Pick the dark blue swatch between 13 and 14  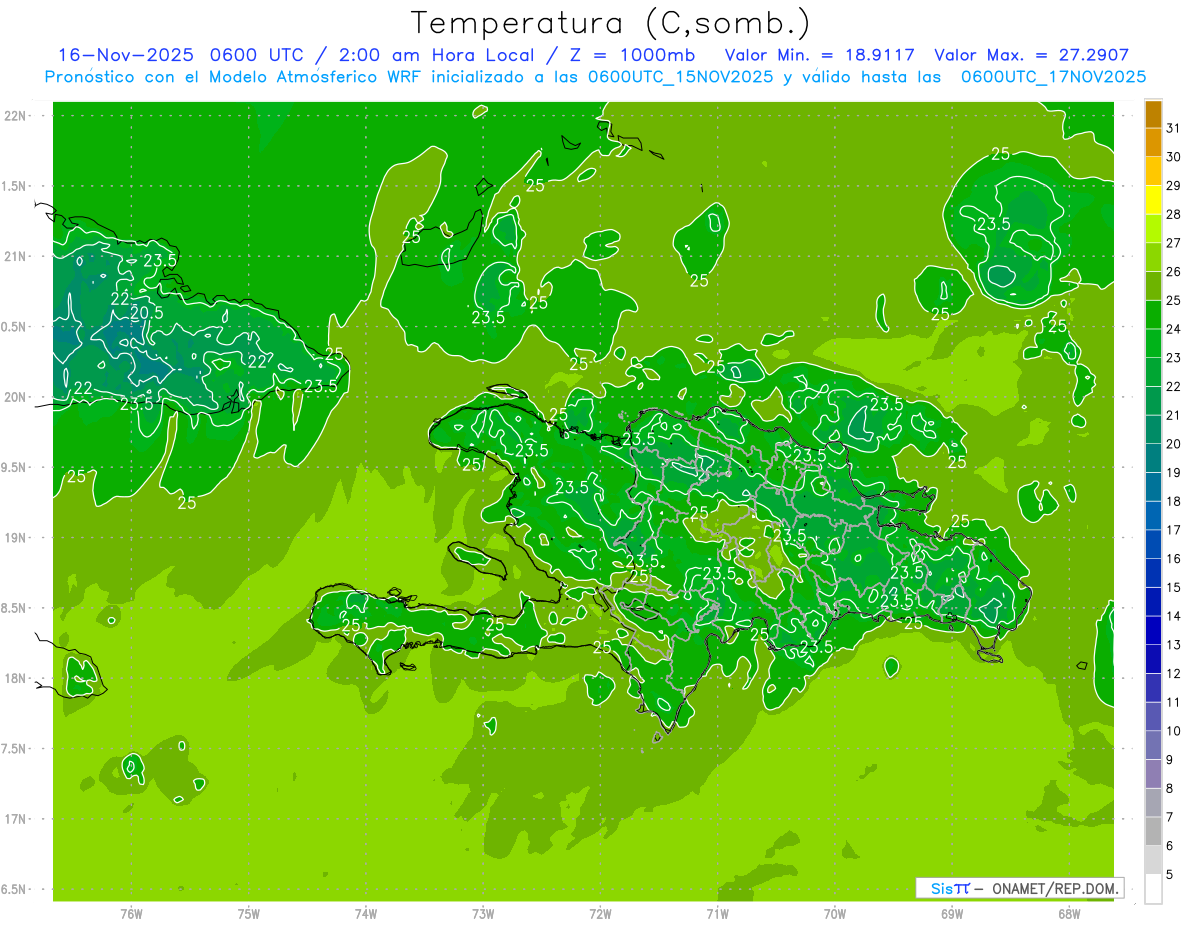point(1153,631)
